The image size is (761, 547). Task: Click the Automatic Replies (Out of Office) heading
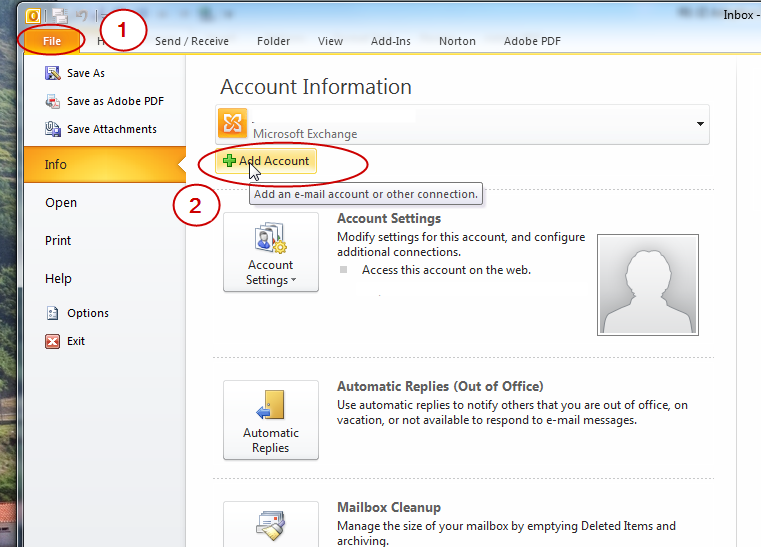coord(440,386)
